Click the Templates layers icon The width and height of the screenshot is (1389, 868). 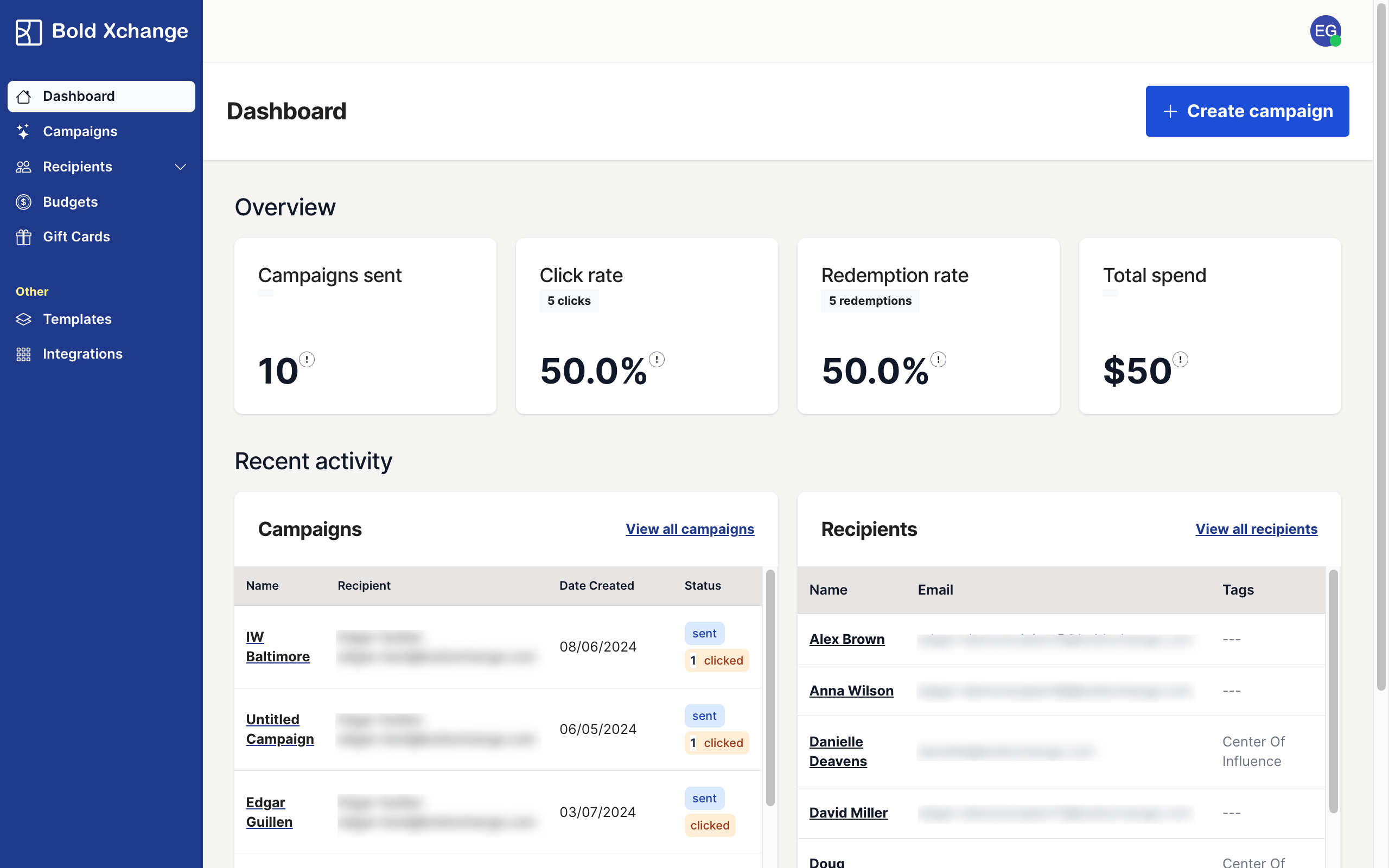click(23, 319)
